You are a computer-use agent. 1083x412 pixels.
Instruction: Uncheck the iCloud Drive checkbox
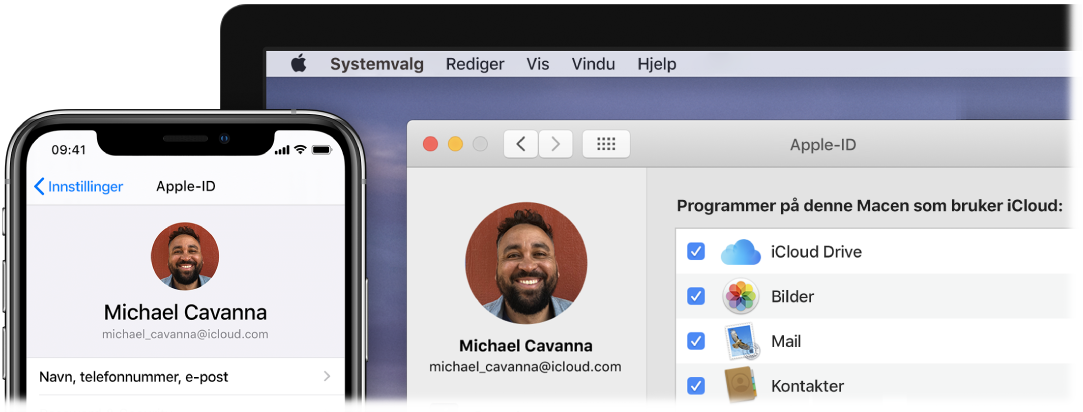[x=696, y=252]
